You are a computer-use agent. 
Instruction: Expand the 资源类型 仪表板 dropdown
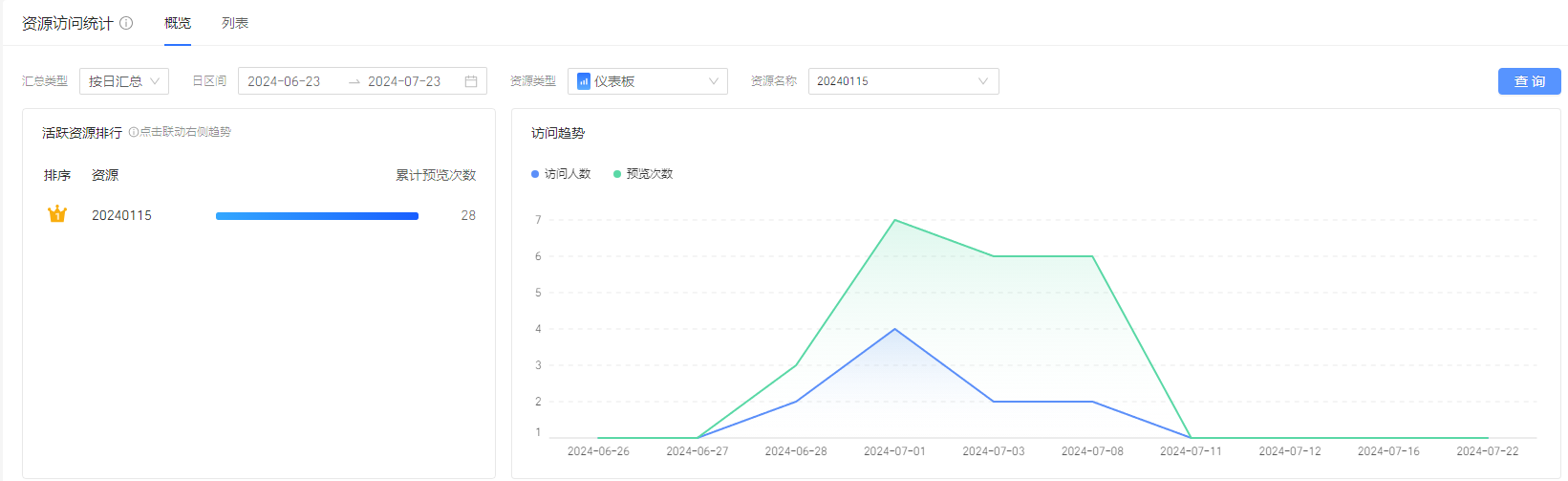tap(648, 81)
